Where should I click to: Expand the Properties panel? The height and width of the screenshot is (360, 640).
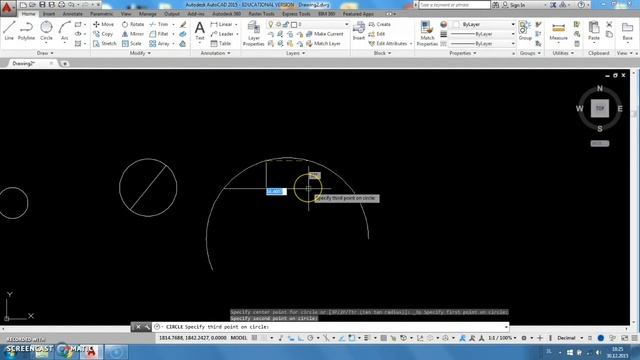click(x=462, y=53)
